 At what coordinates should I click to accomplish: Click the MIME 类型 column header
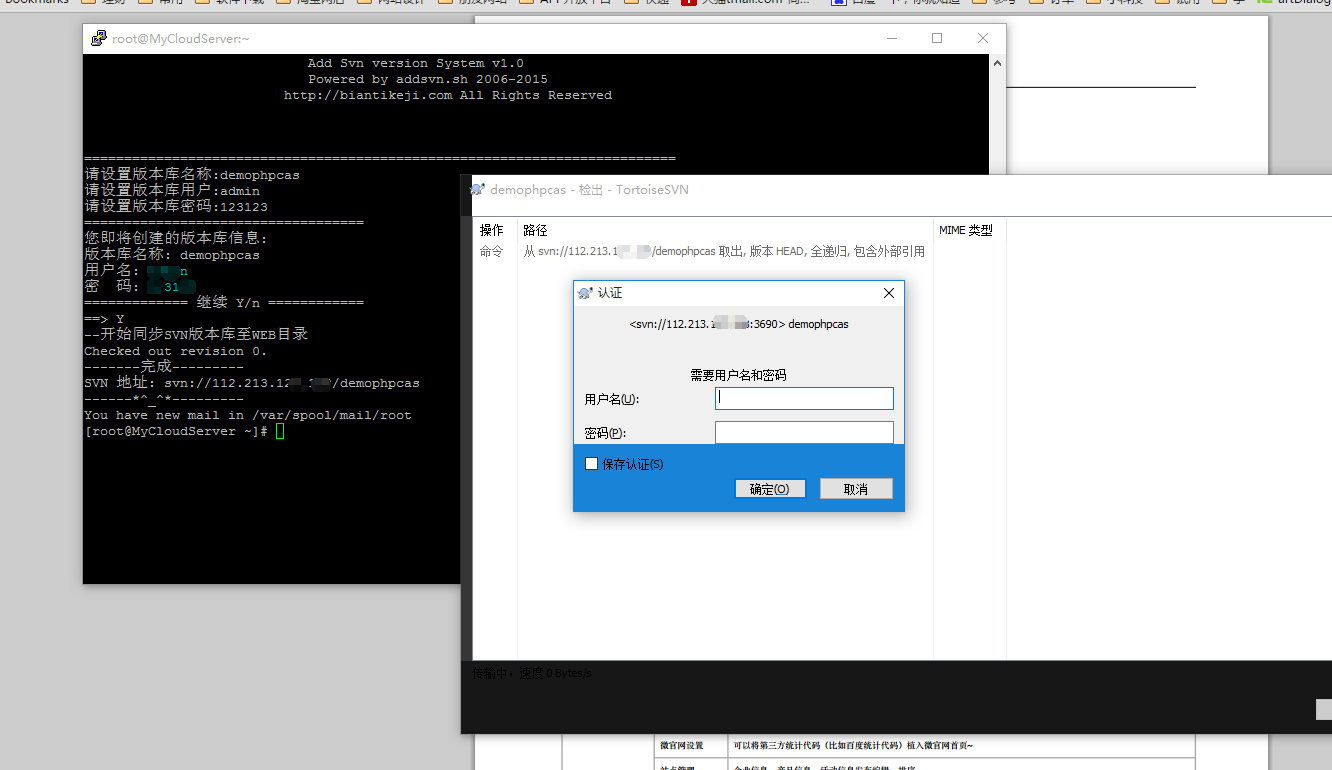(x=965, y=230)
